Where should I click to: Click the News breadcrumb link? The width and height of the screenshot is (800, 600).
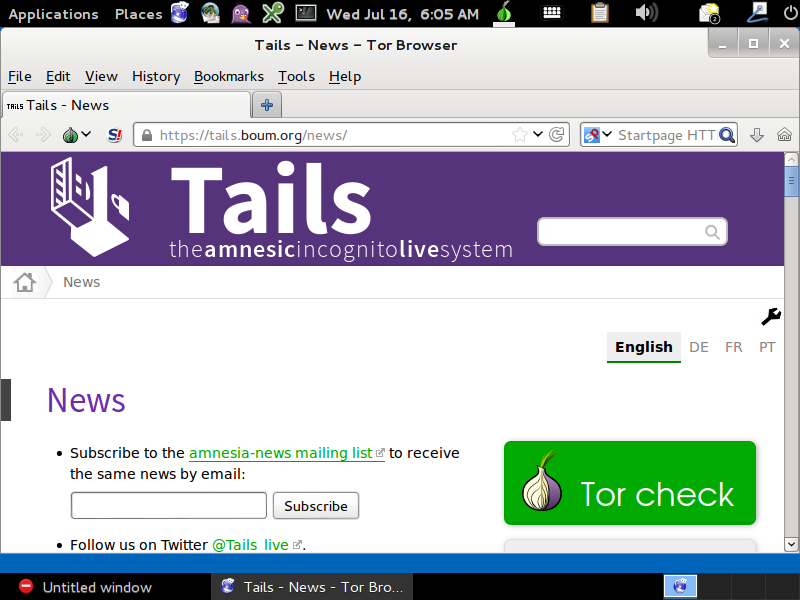82,282
